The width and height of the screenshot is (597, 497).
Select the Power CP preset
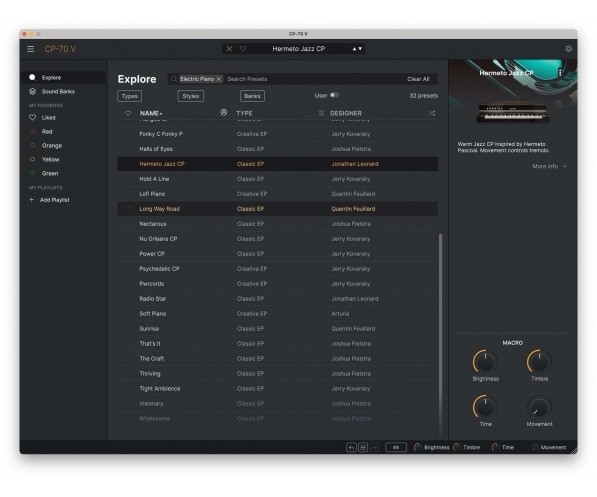pyautogui.click(x=278, y=254)
